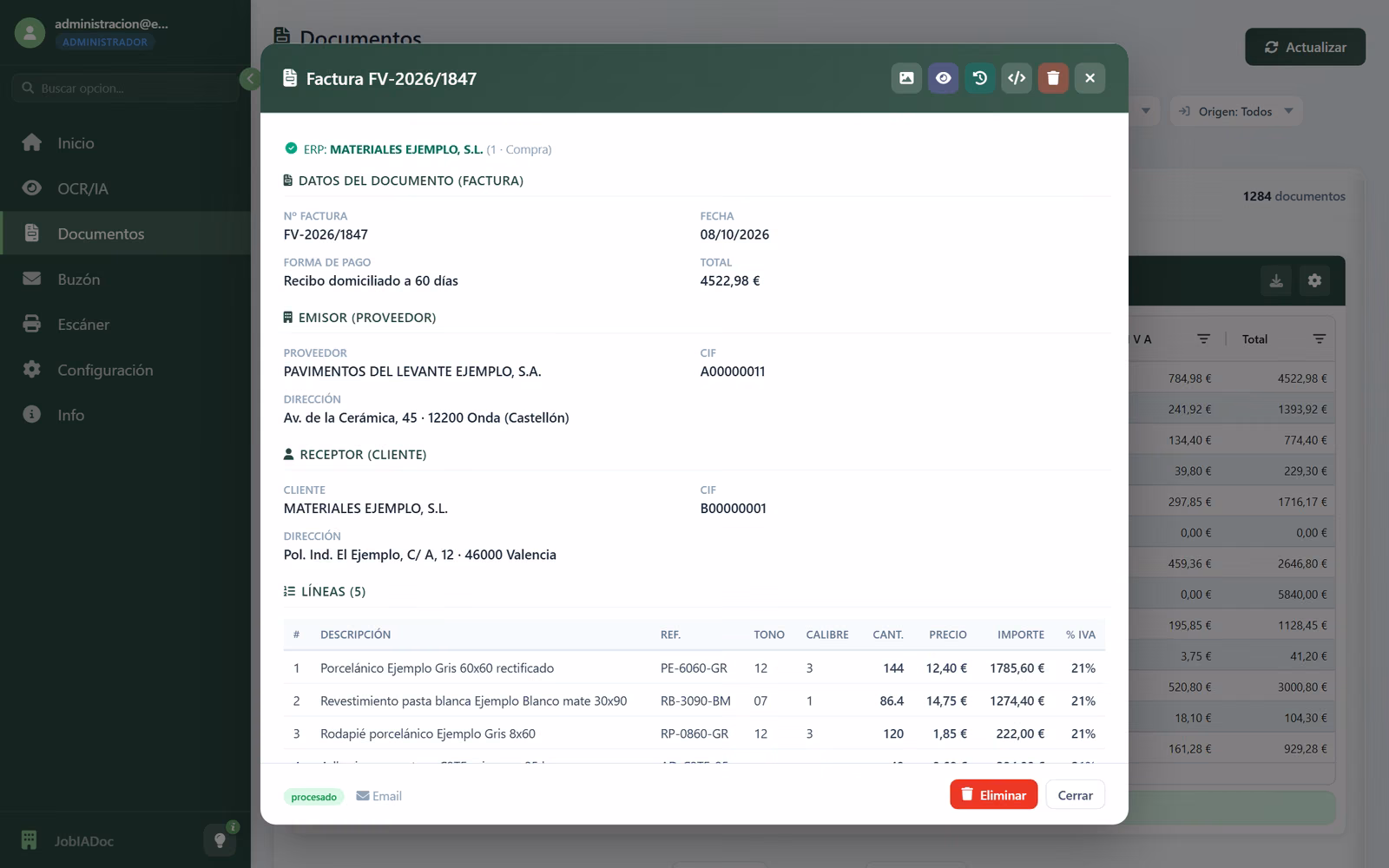This screenshot has width=1389, height=868.
Task: Close the invoice dialog with X button
Action: pos(1089,78)
